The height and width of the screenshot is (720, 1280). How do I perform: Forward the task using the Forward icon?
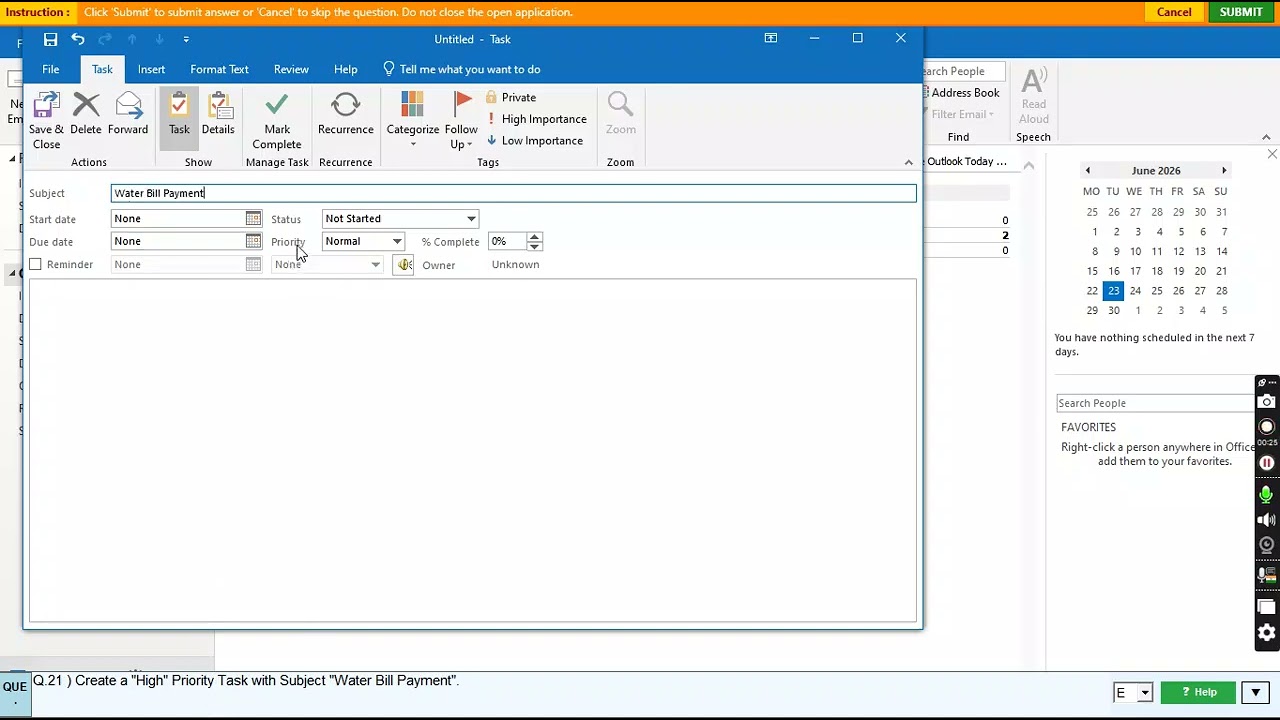click(x=128, y=114)
